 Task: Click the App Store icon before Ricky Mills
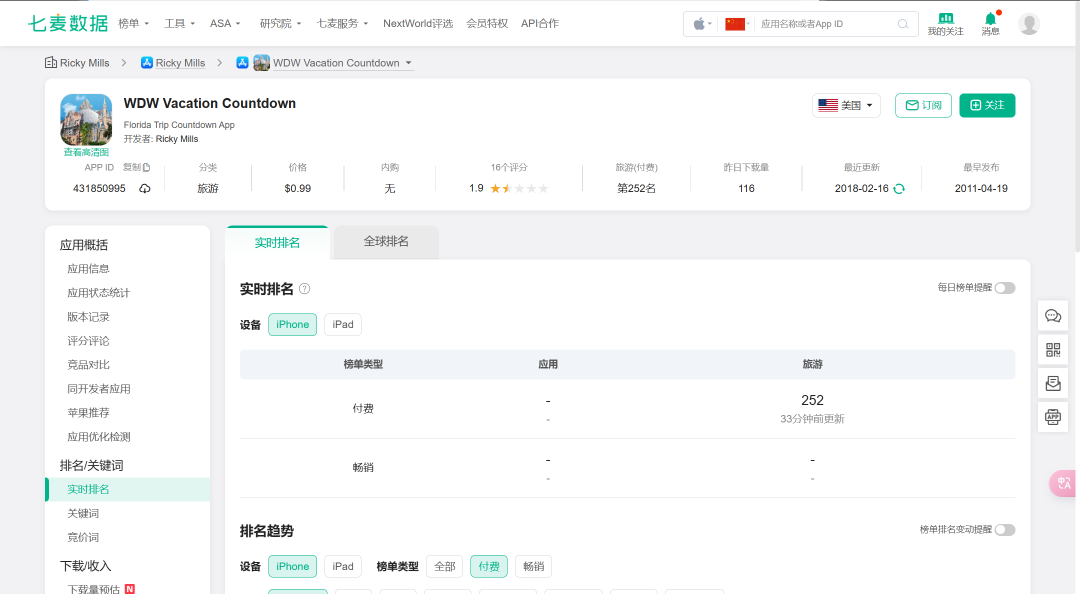147,63
